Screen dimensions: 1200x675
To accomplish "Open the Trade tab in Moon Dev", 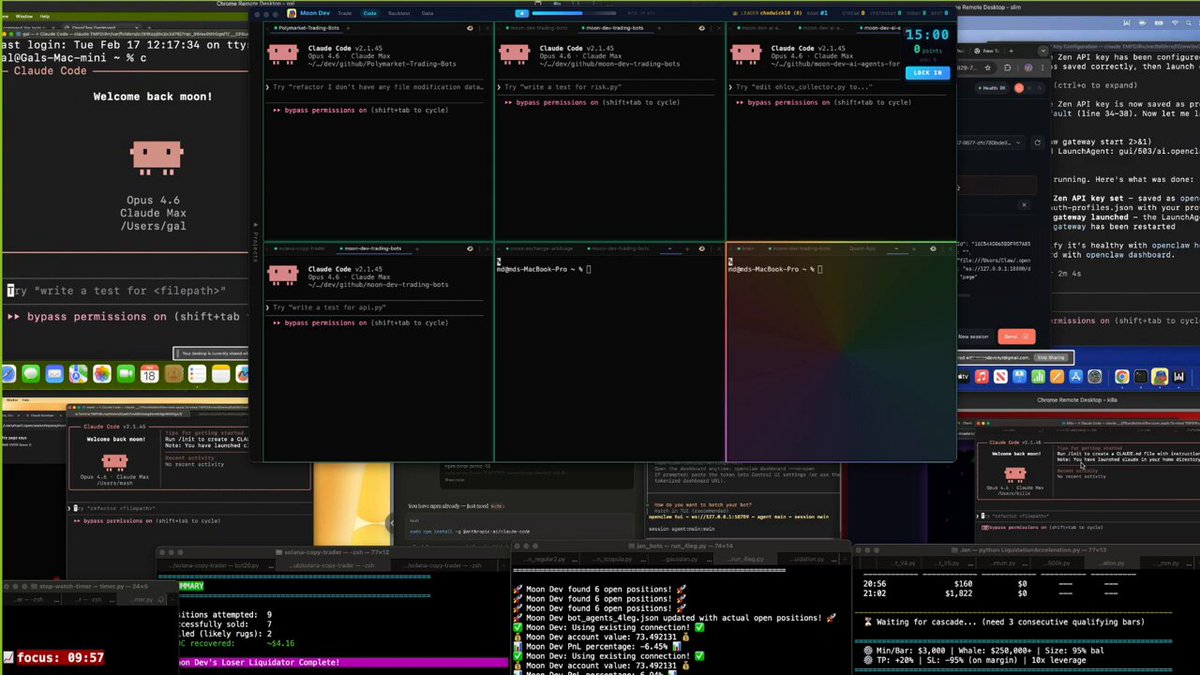I will [345, 13].
